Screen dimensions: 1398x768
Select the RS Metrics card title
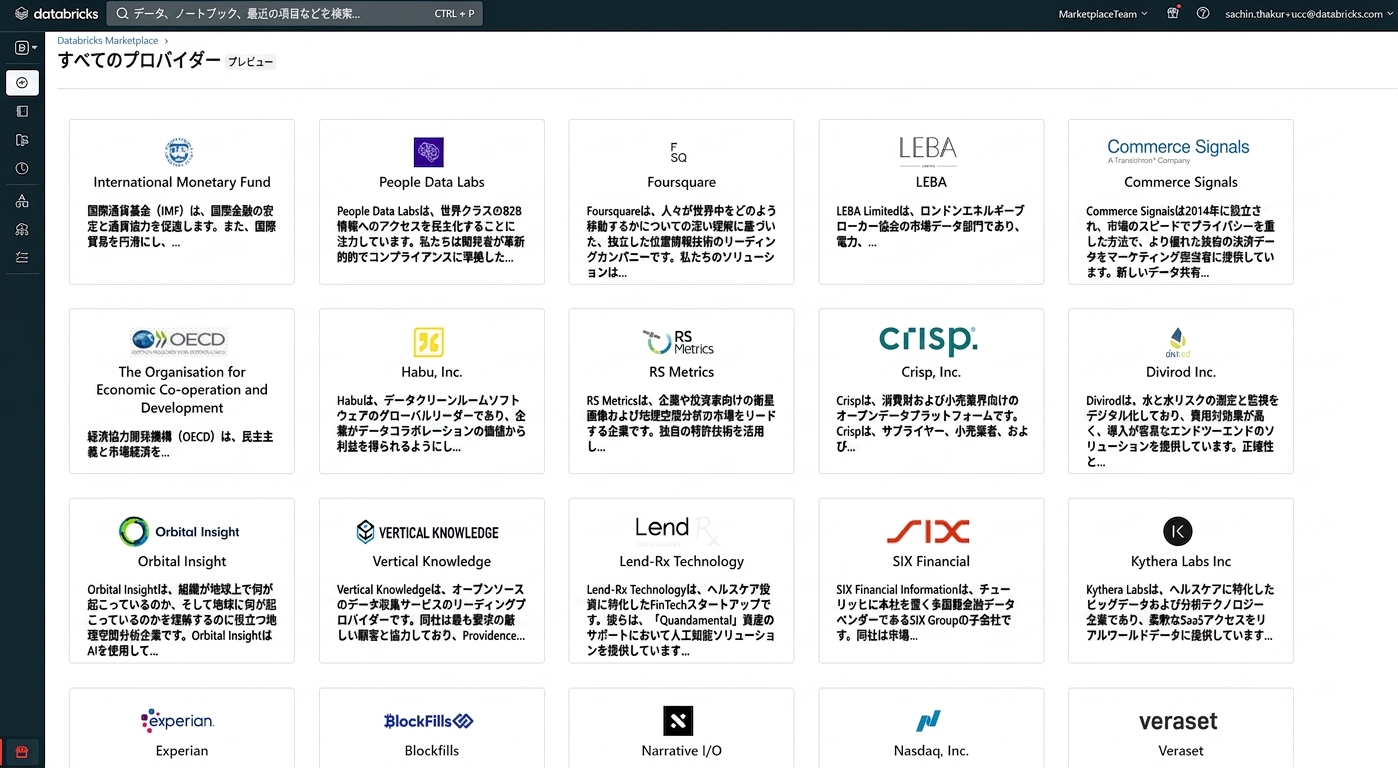682,372
